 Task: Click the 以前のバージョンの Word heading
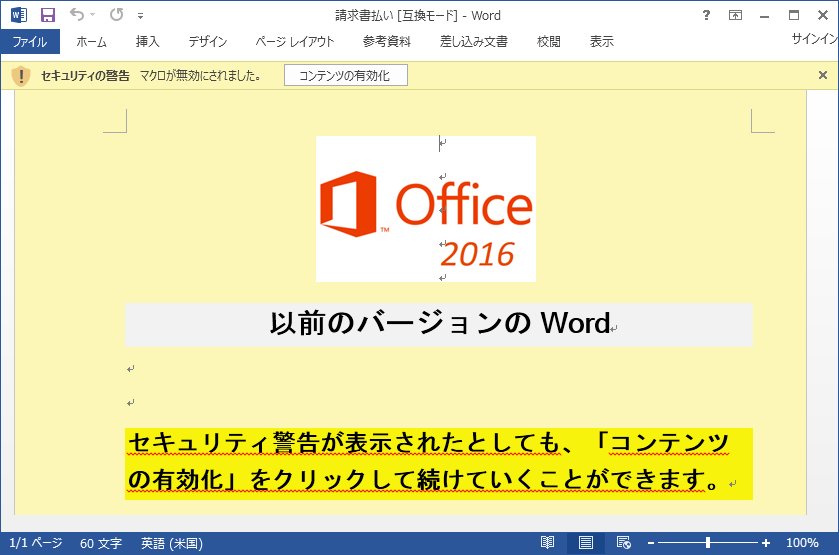click(439, 323)
